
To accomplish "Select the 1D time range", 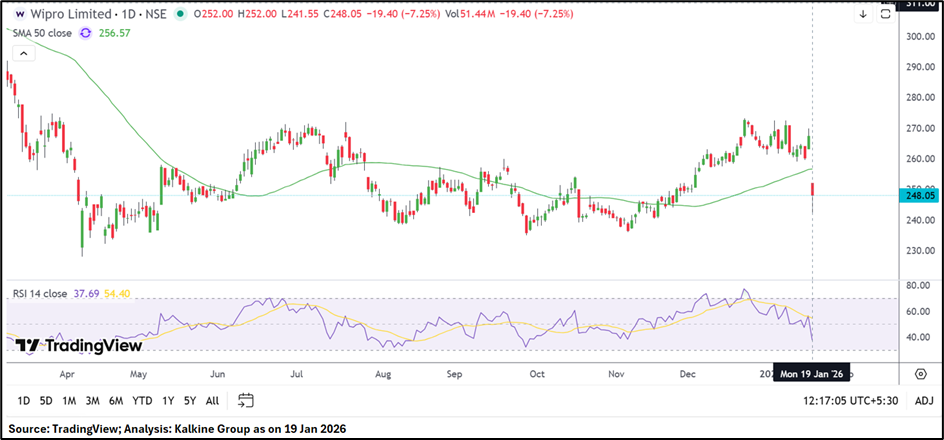I will coord(20,401).
